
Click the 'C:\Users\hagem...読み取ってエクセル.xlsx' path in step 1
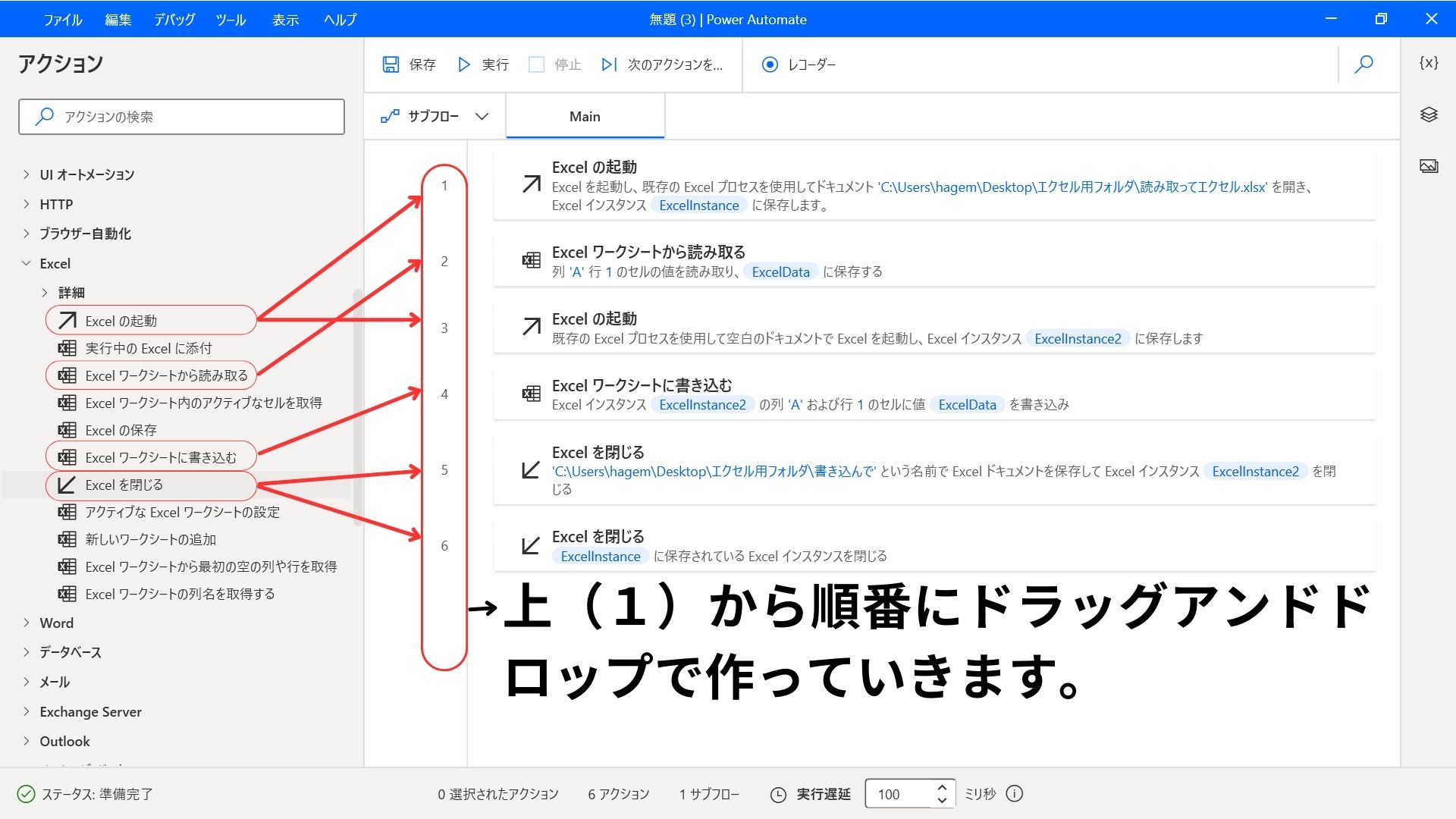pos(1073,187)
